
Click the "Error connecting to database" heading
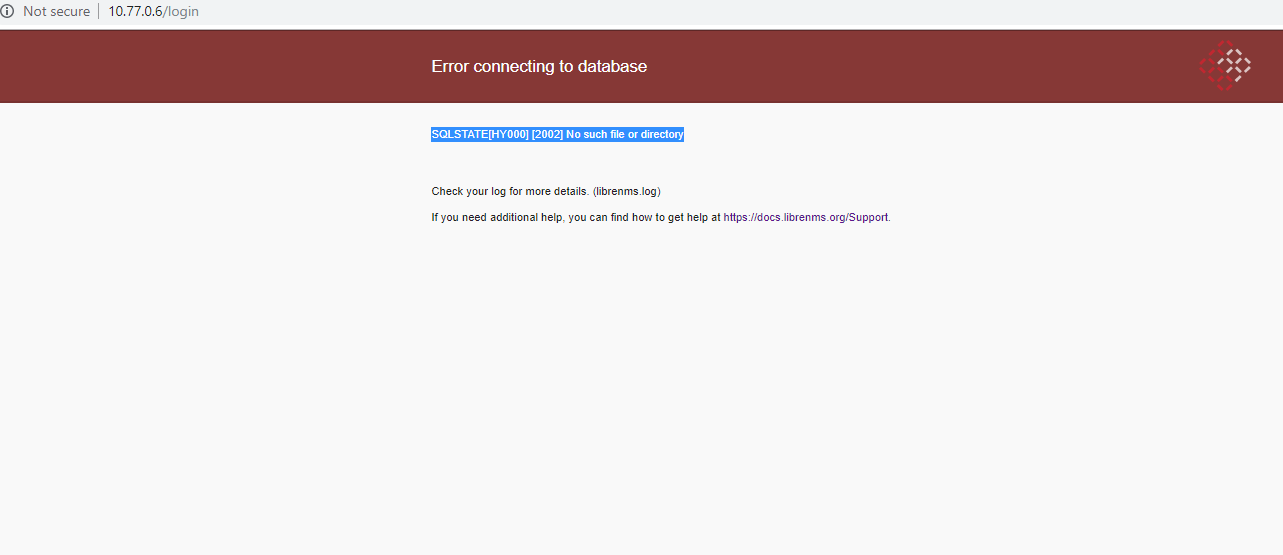click(539, 66)
